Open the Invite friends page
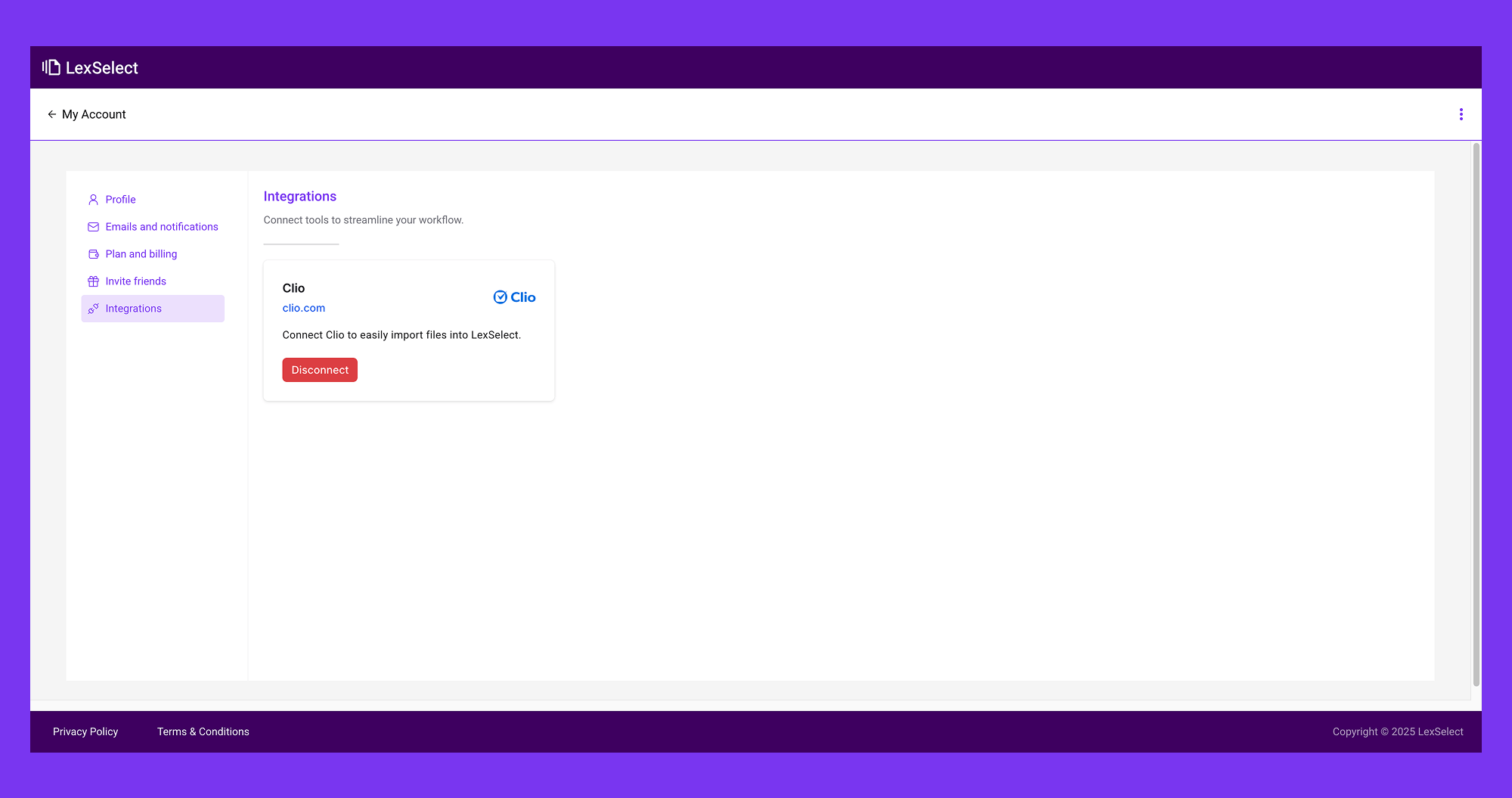 point(136,281)
